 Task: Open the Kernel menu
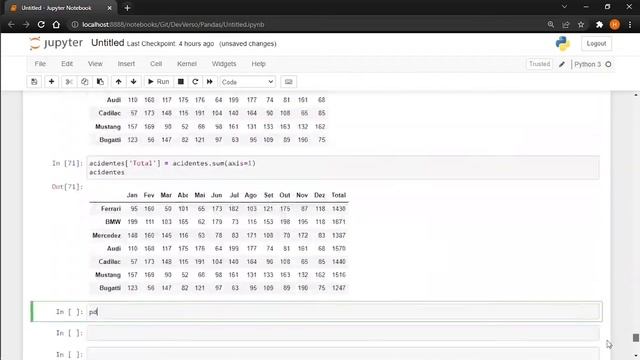pos(187,64)
